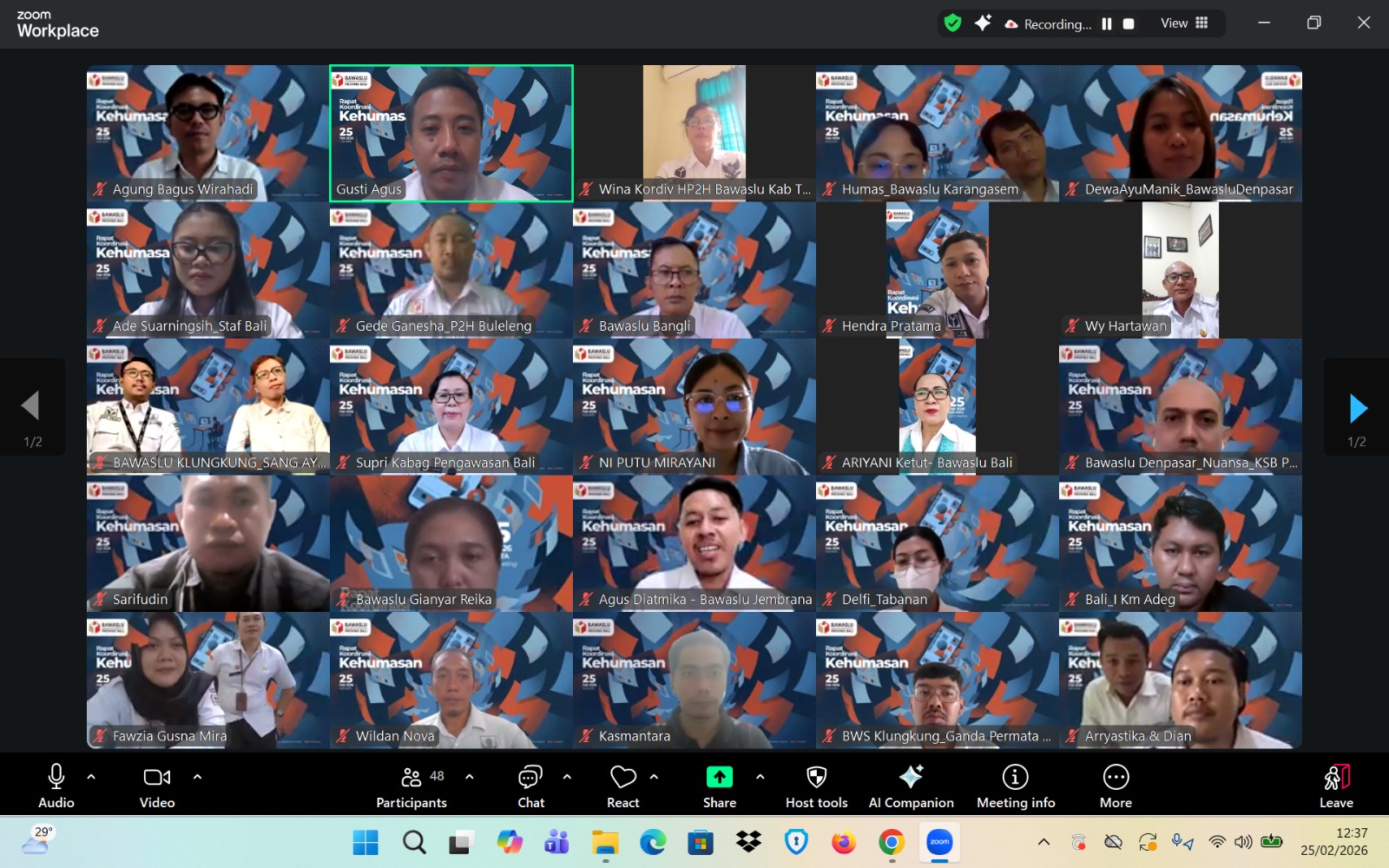Pause the recording

[x=1107, y=24]
